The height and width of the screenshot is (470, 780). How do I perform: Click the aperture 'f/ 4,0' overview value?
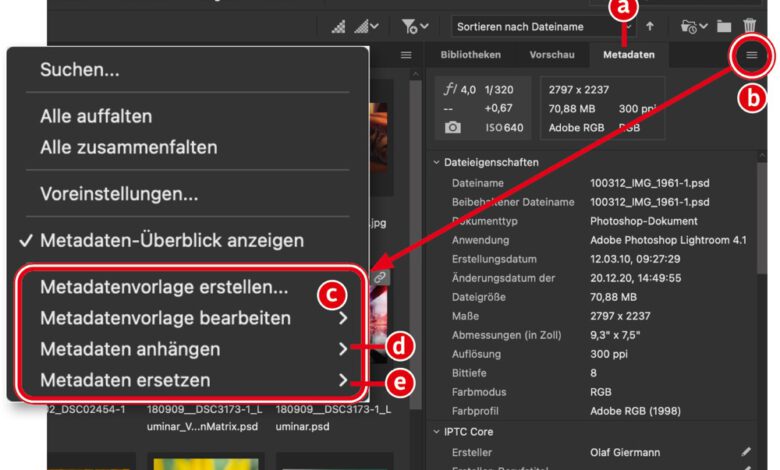coord(460,90)
